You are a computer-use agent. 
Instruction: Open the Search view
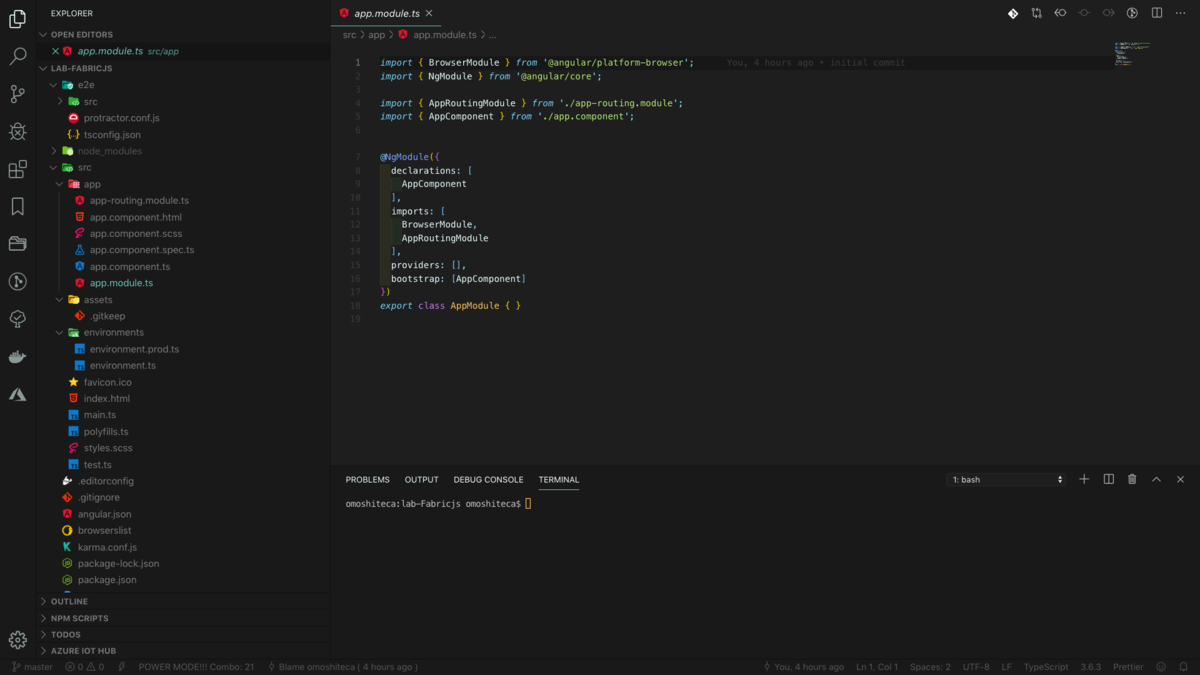[x=17, y=57]
